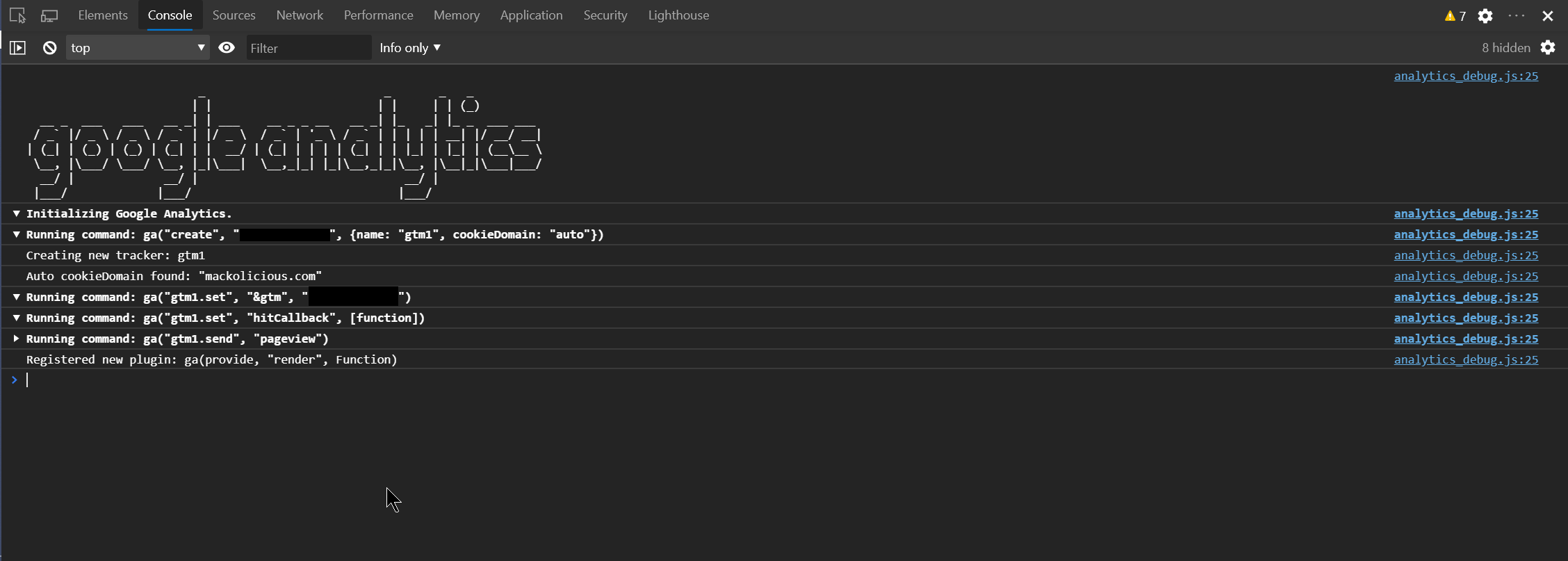Open the Sources tab

pyautogui.click(x=234, y=15)
